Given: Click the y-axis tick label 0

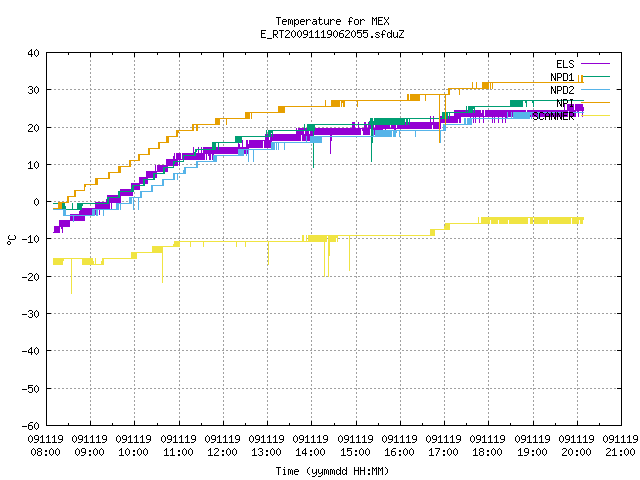Looking at the screenshot, I should (37, 202).
